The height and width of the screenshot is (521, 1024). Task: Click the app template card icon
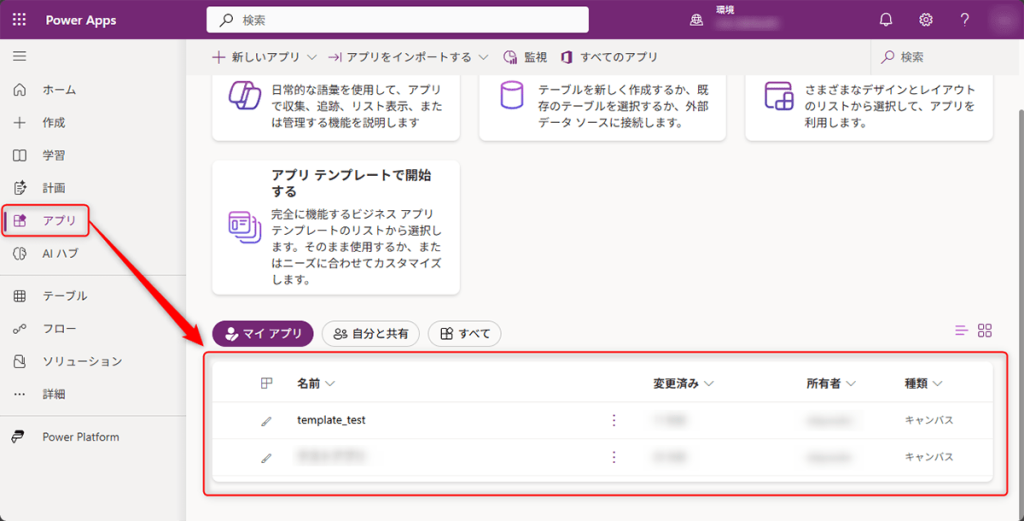244,228
